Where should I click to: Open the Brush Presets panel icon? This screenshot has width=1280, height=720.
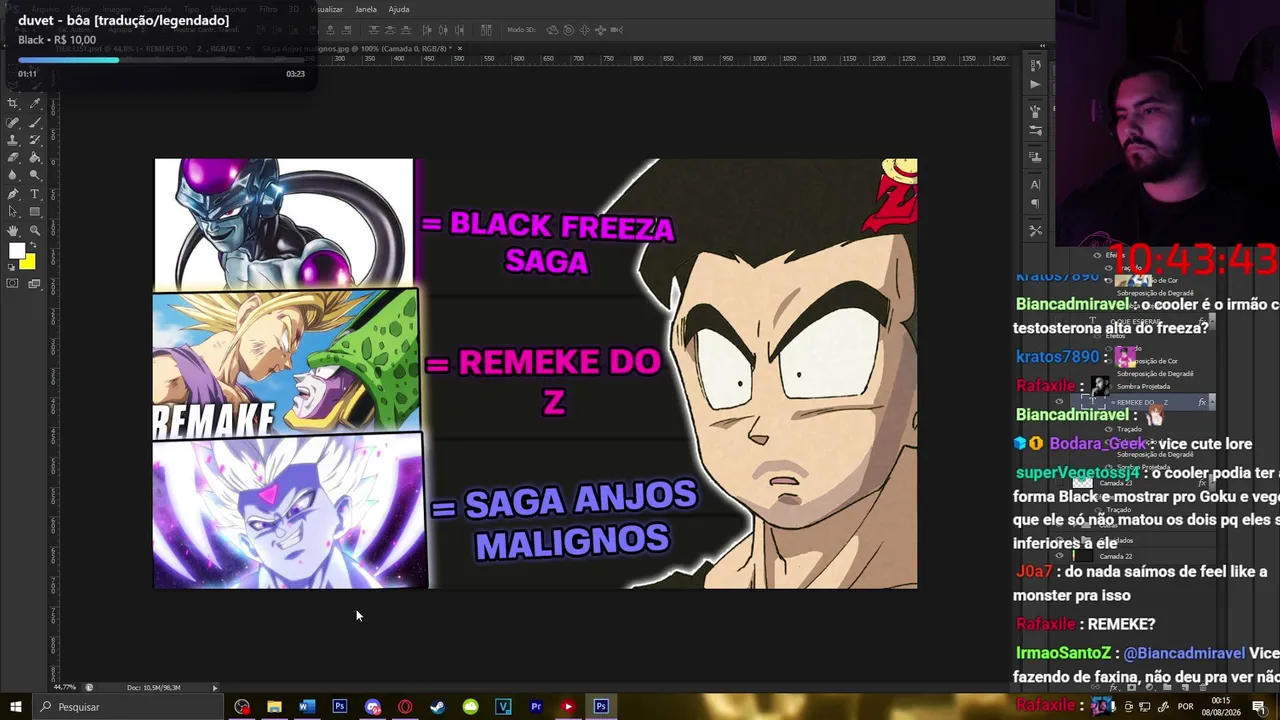click(x=1035, y=111)
